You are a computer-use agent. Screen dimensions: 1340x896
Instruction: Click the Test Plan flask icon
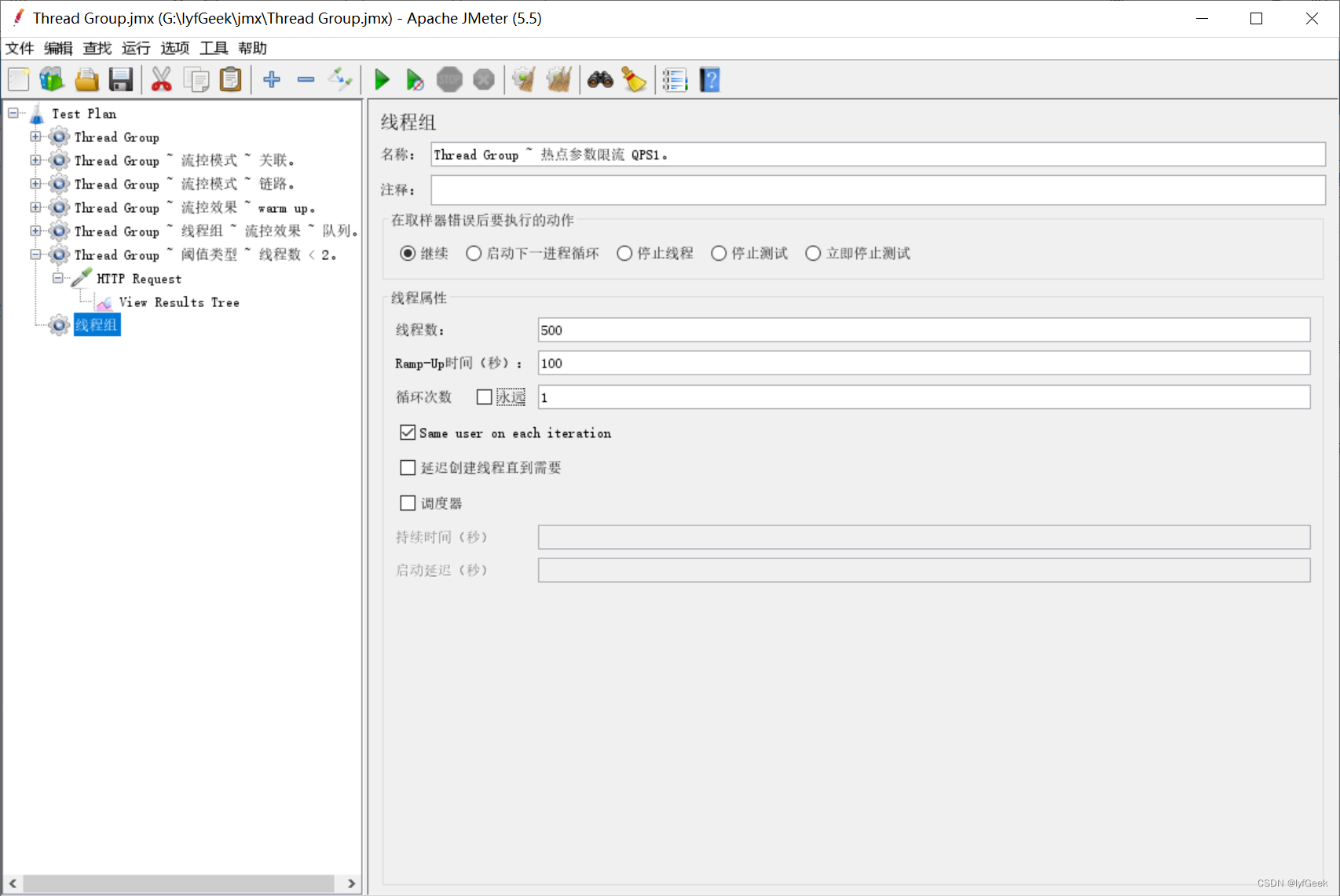coord(37,115)
